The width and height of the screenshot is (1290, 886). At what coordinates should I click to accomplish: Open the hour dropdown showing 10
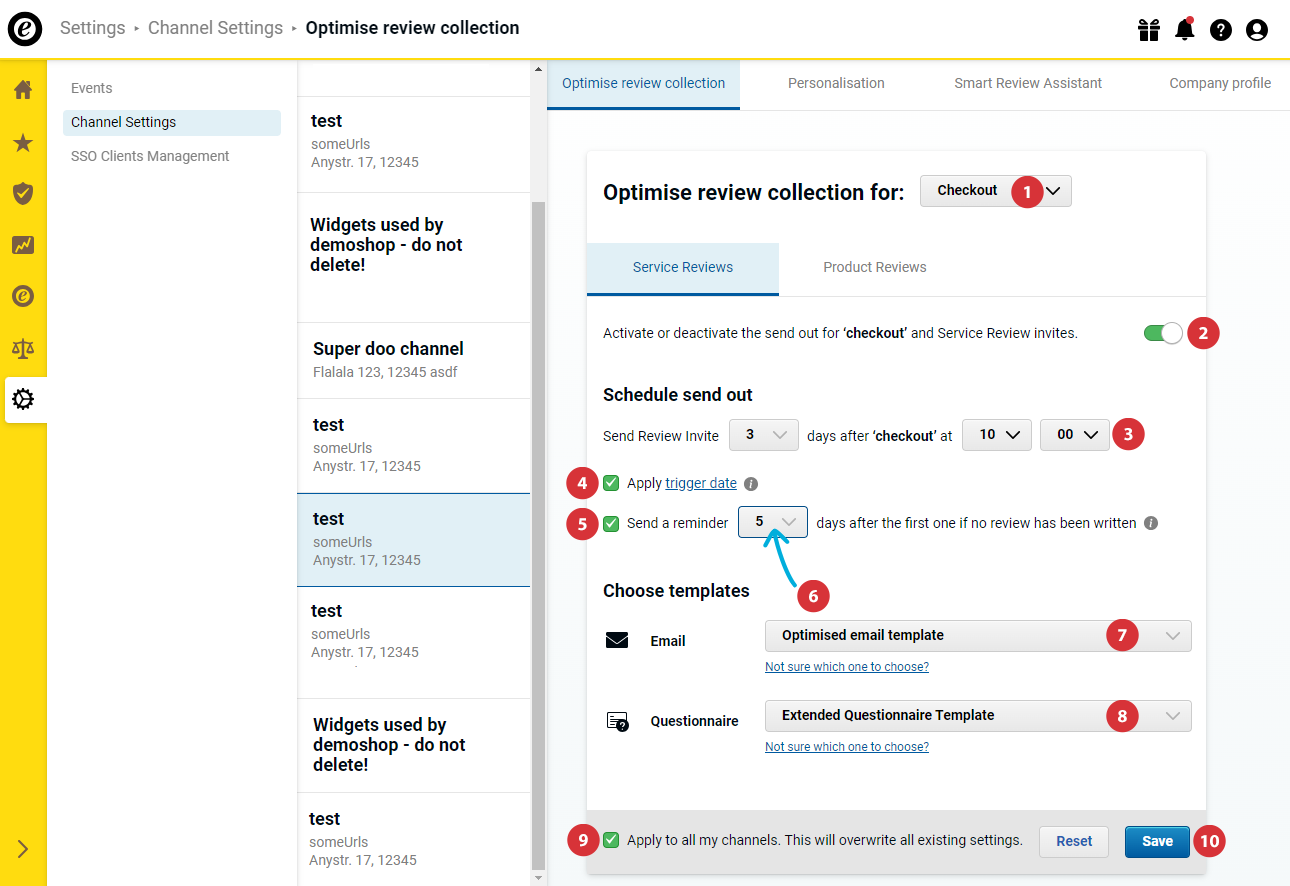coord(997,435)
